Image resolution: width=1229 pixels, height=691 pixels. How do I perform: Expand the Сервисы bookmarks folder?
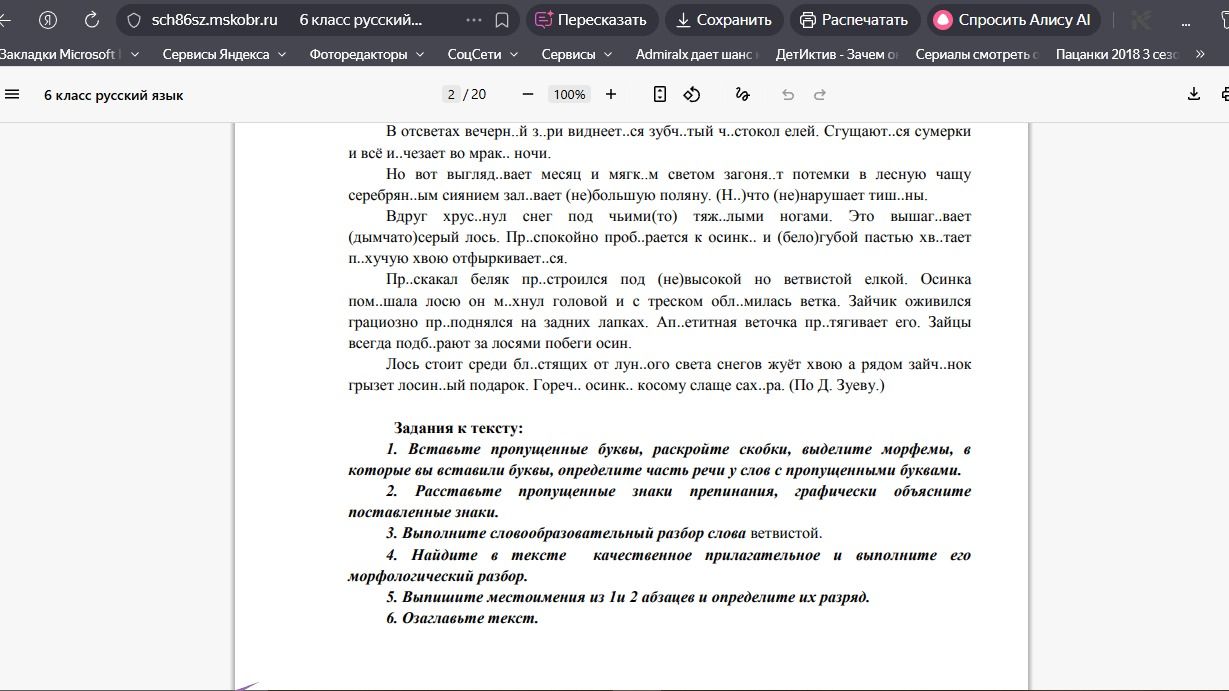click(576, 54)
